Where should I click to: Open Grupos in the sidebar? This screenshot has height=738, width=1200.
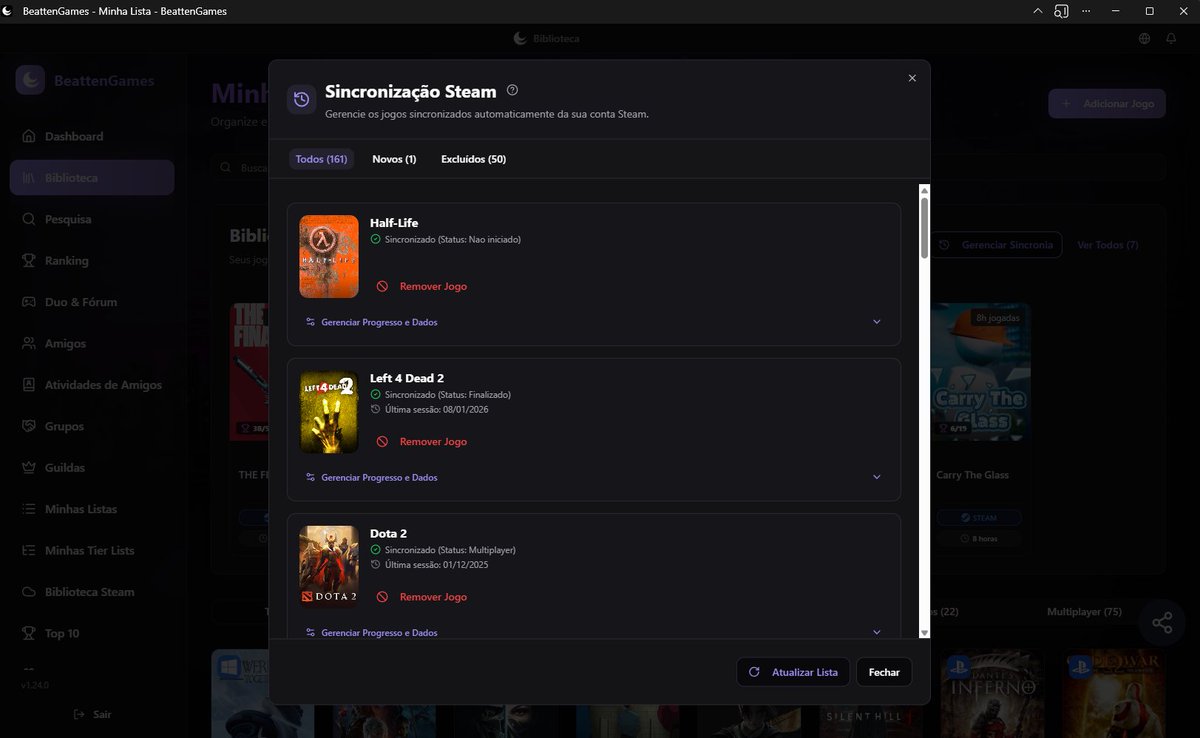tap(92, 426)
